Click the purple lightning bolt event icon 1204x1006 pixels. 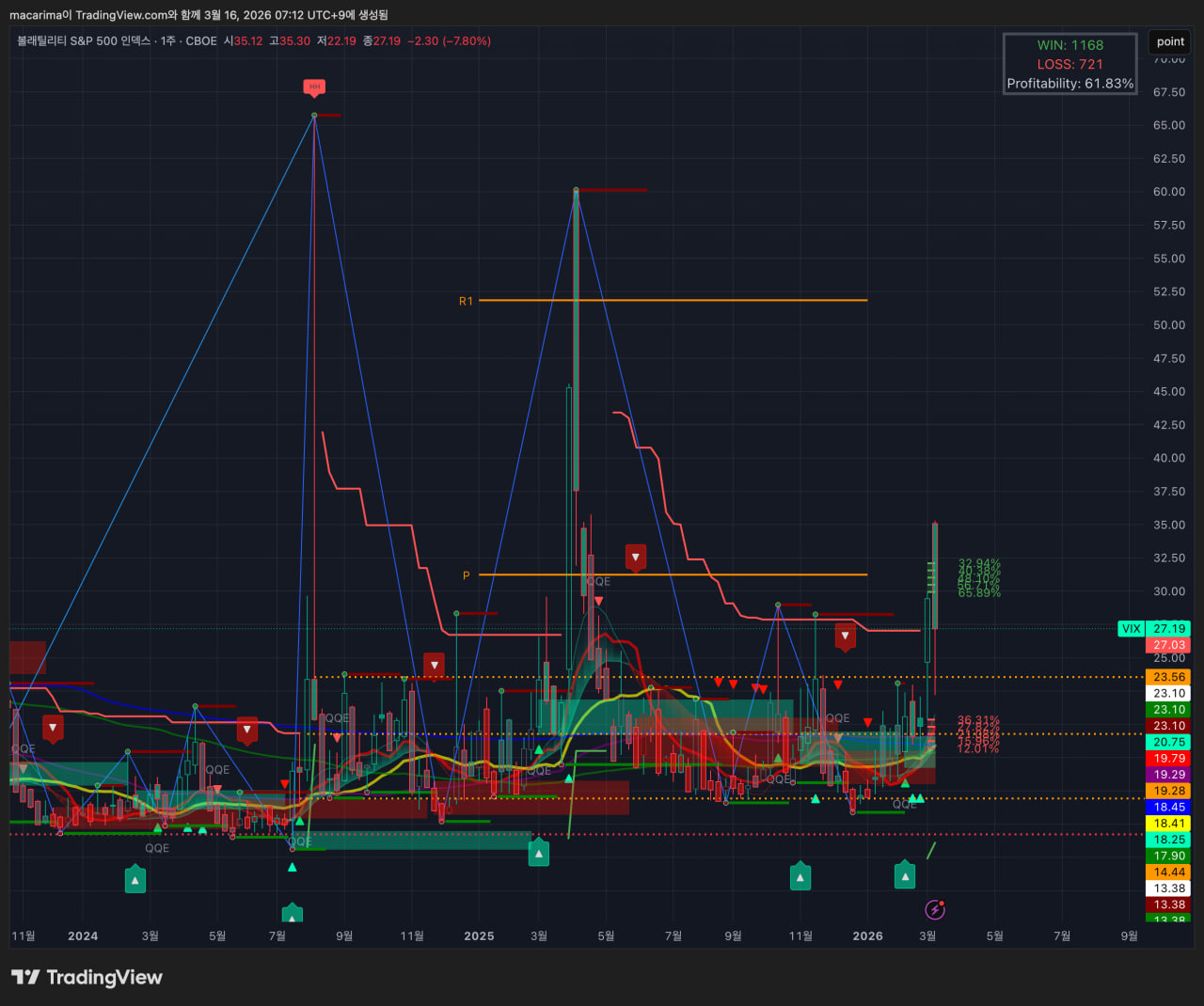pyautogui.click(x=935, y=909)
